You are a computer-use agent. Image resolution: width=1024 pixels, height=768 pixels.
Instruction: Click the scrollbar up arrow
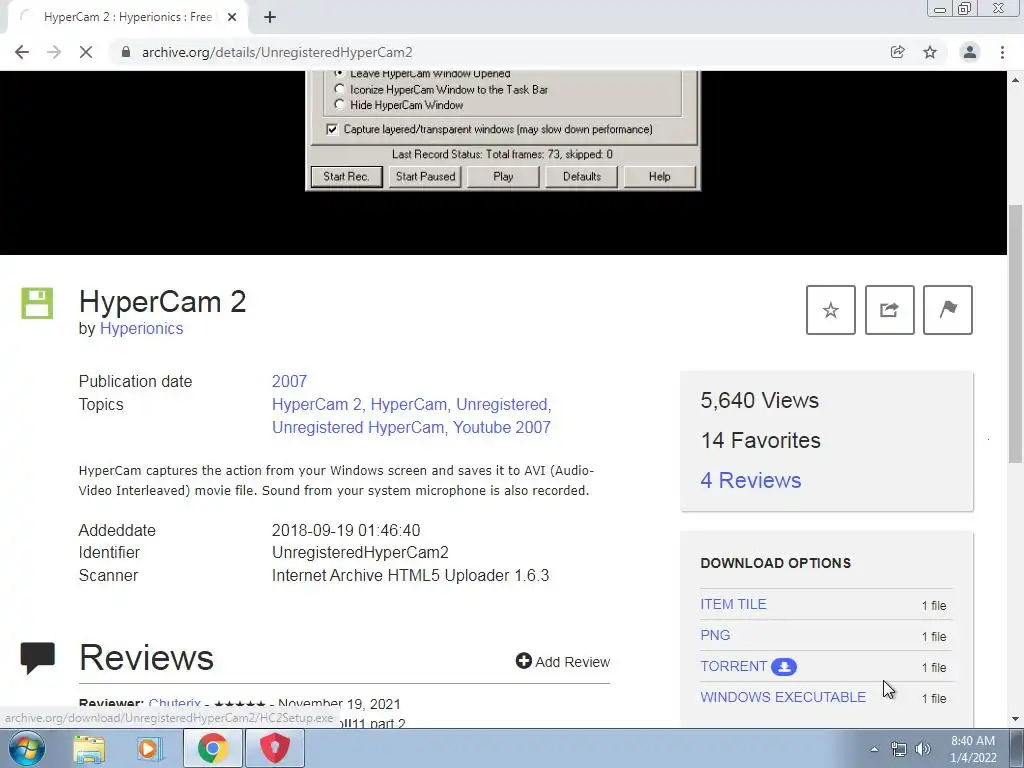[x=1016, y=80]
